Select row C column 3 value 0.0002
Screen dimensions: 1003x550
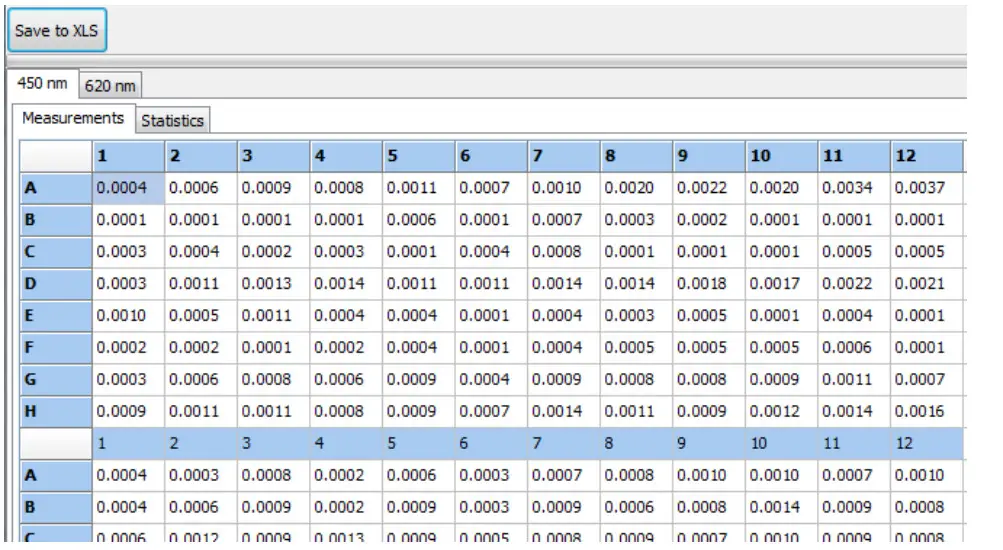coord(273,252)
